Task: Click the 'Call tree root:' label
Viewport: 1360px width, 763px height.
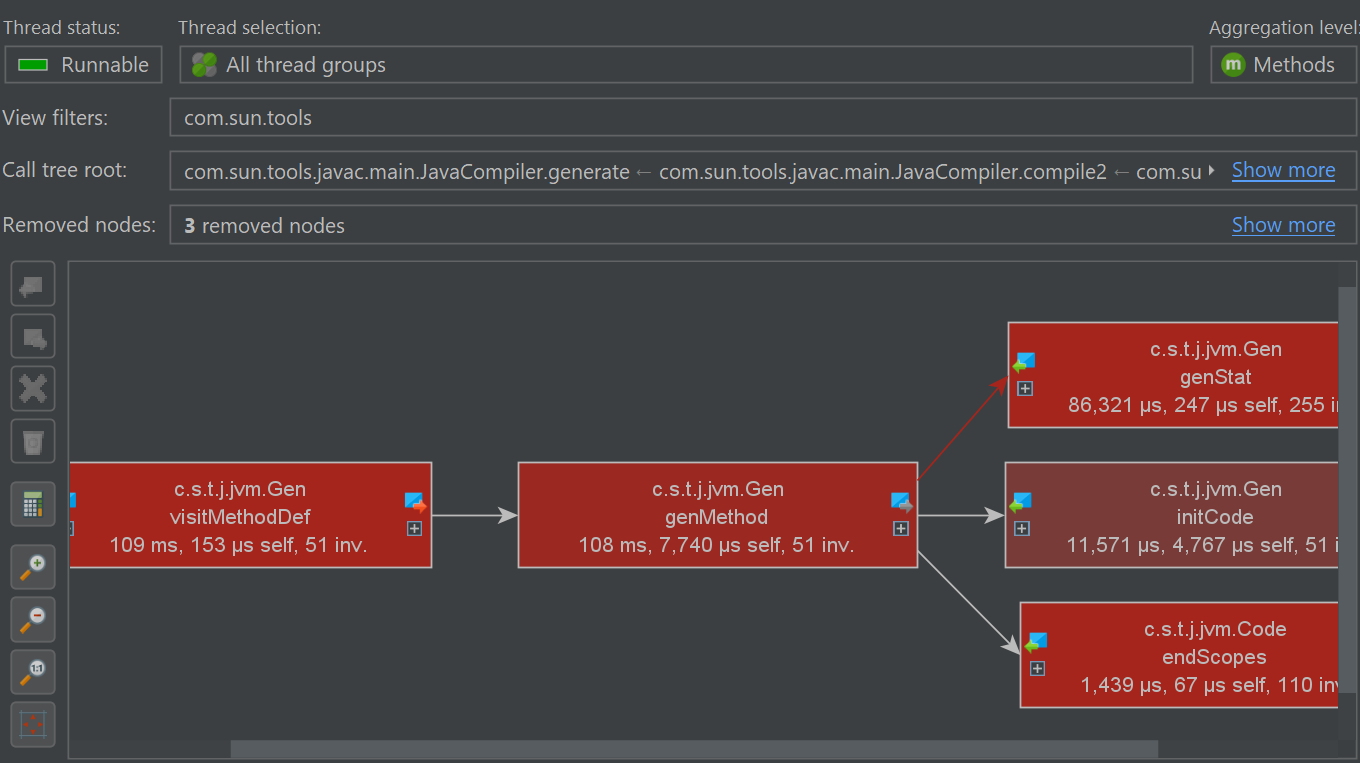Action: tap(65, 170)
